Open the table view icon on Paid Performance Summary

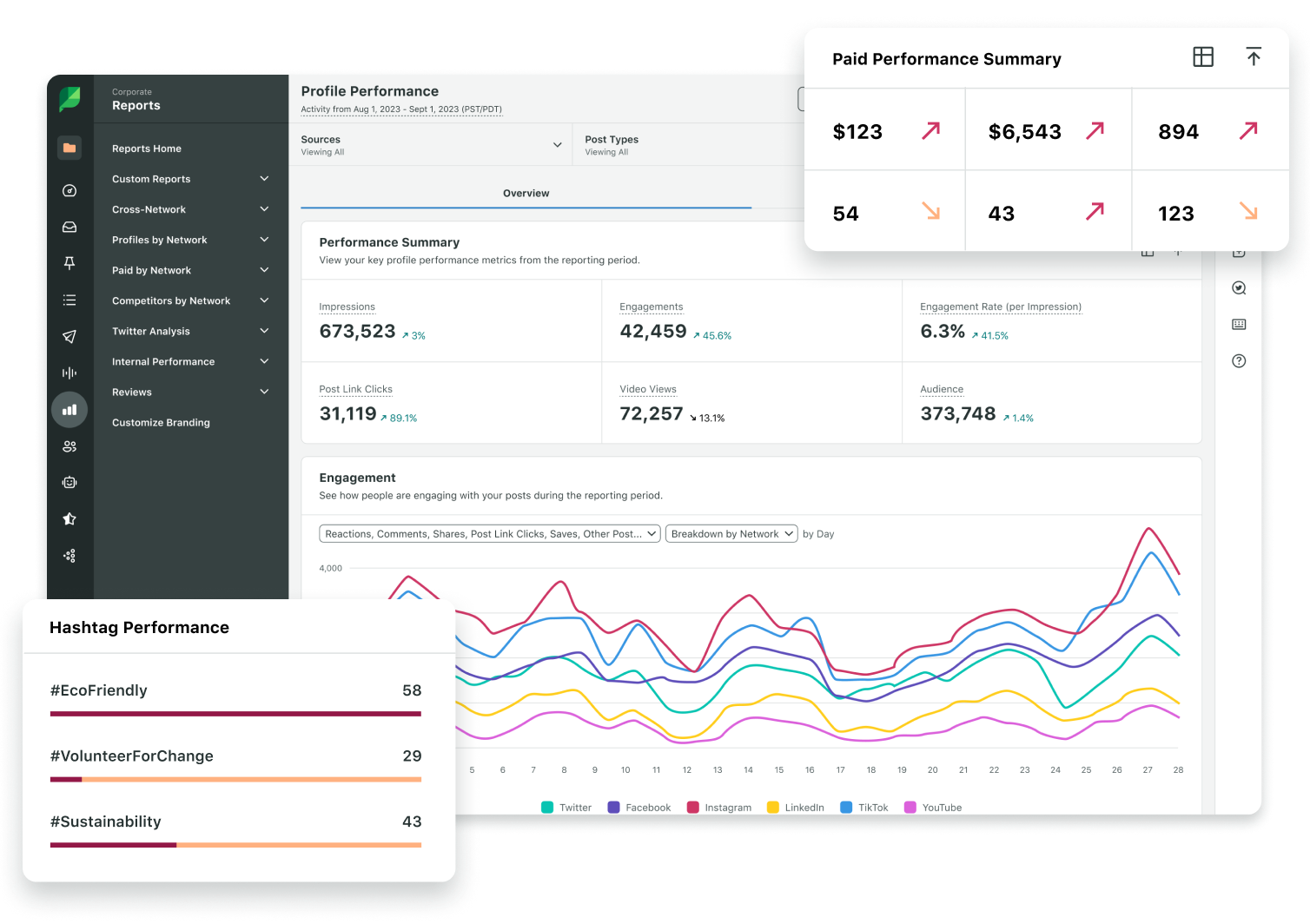point(1203,56)
